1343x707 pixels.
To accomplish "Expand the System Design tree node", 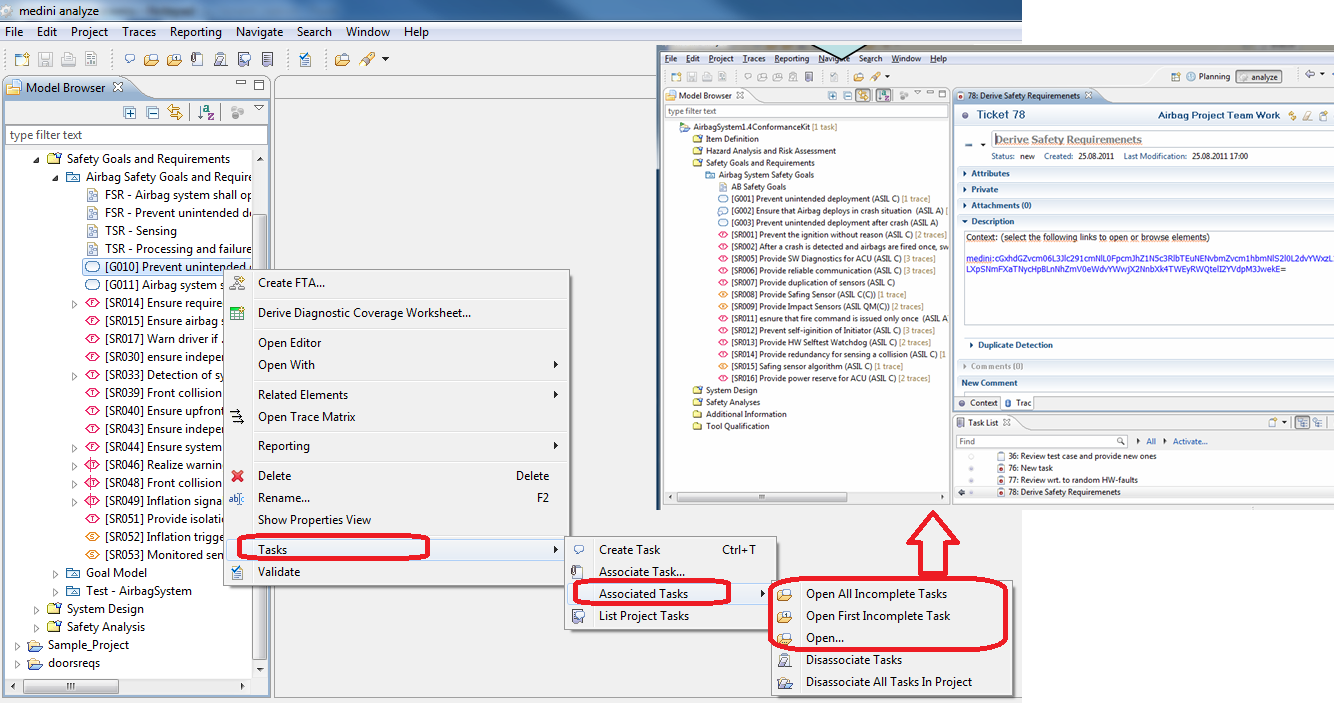I will click(37, 609).
